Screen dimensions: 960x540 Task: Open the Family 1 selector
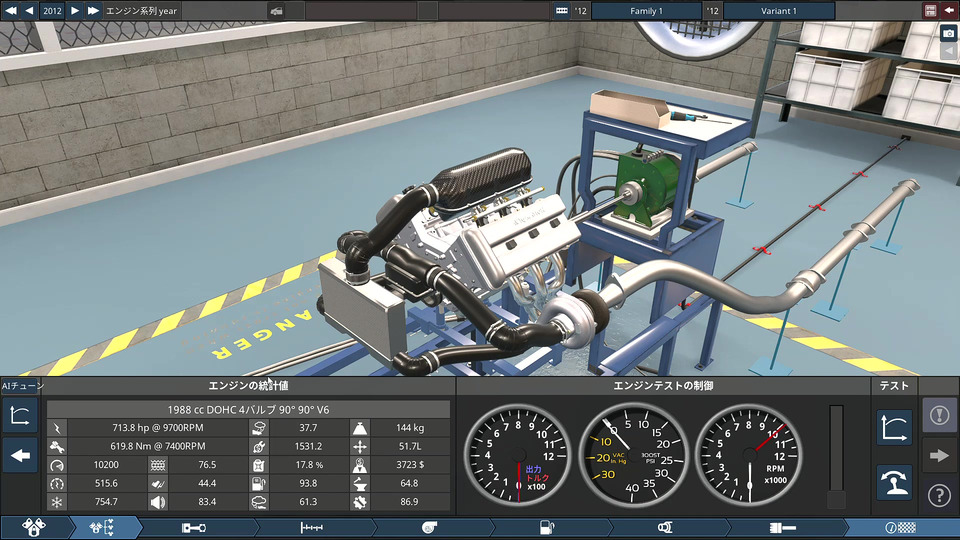(x=645, y=10)
